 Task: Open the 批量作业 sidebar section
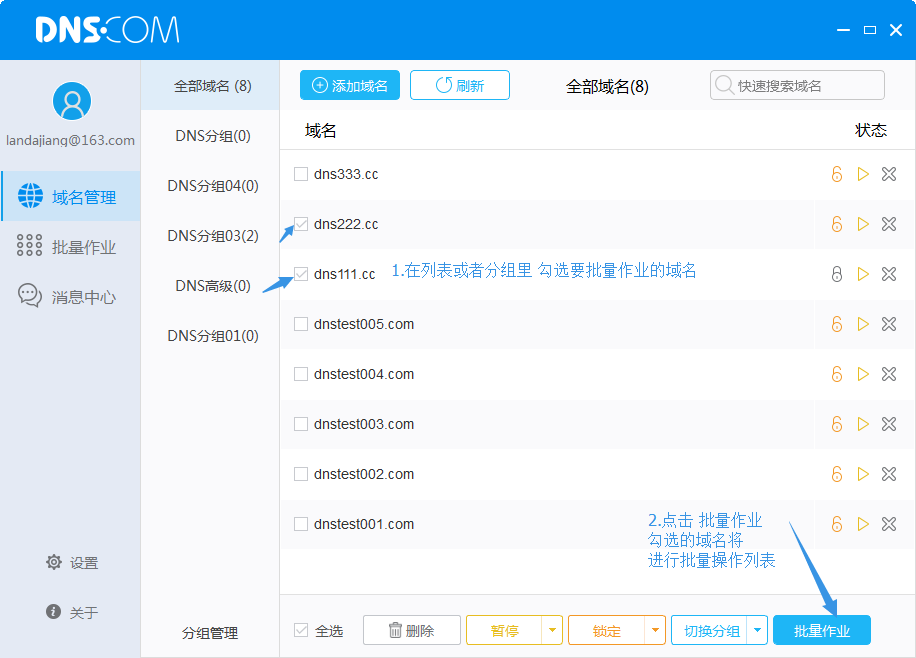(70, 247)
